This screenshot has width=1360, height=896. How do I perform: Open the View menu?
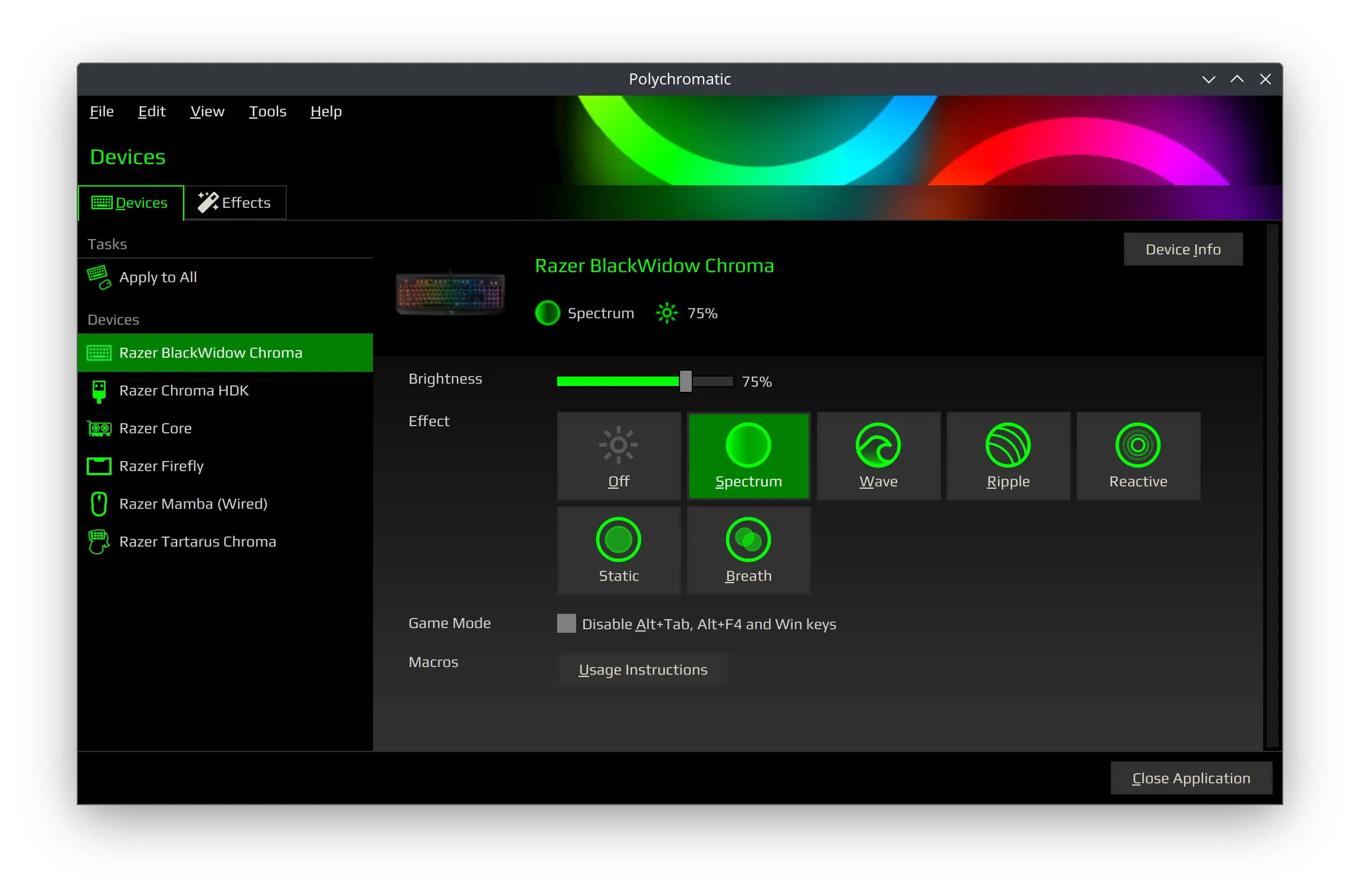[x=207, y=112]
